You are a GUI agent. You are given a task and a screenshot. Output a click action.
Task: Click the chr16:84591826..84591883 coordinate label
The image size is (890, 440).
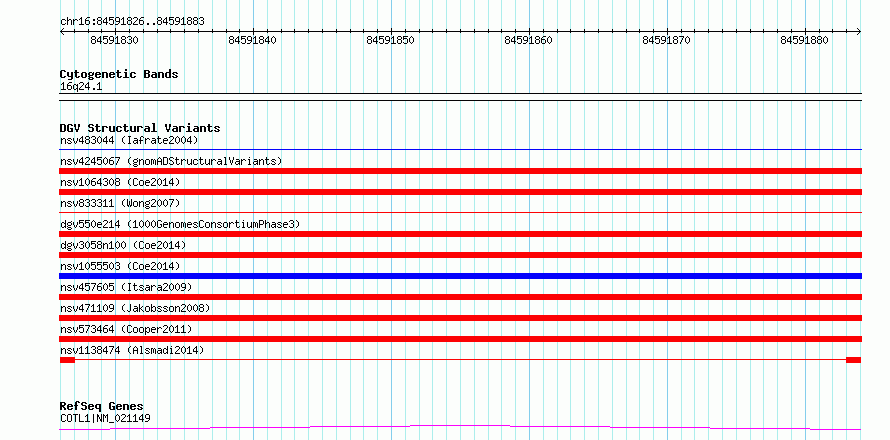coord(132,22)
